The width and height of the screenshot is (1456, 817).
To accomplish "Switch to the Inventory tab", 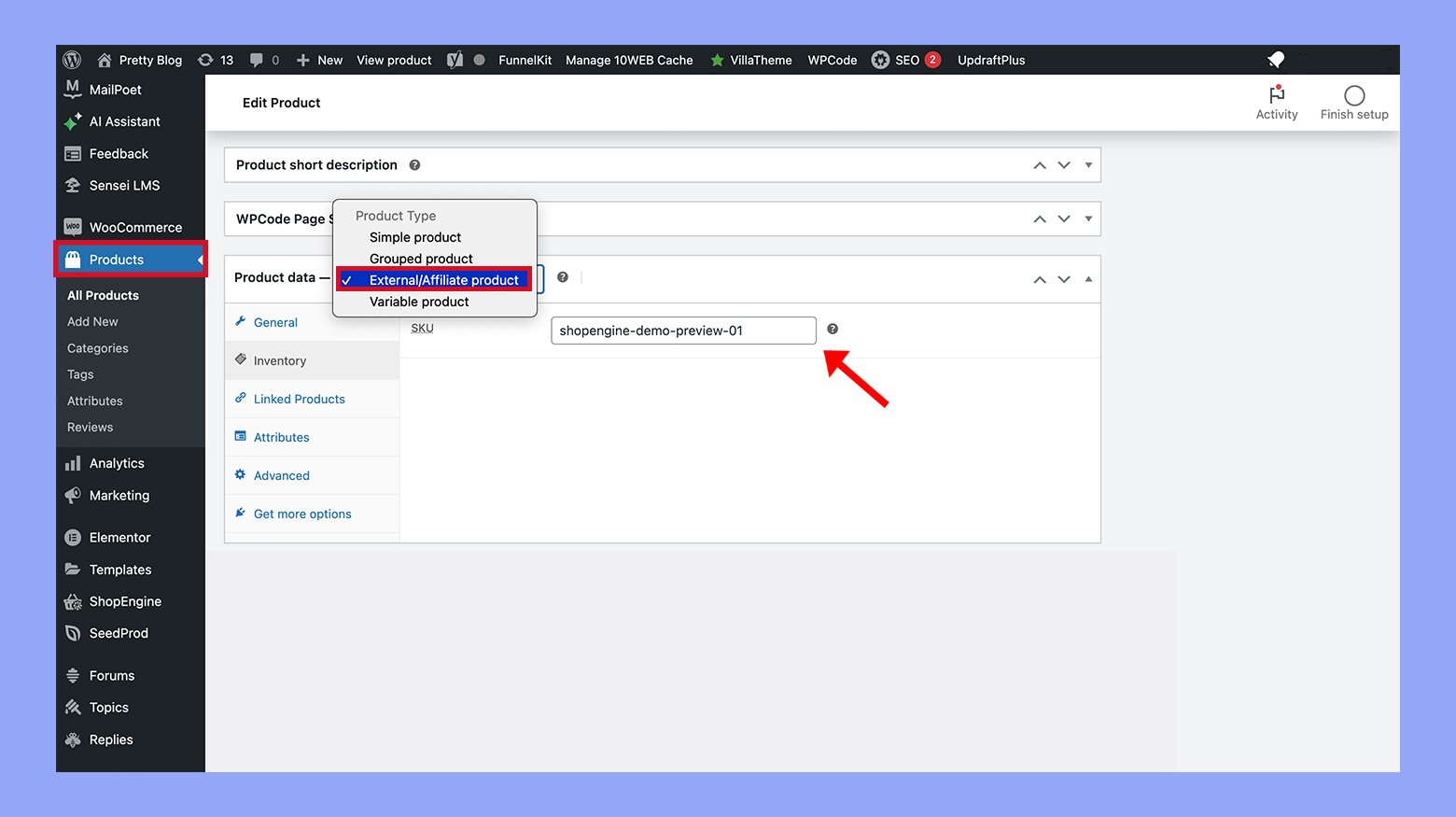I will pyautogui.click(x=279, y=360).
